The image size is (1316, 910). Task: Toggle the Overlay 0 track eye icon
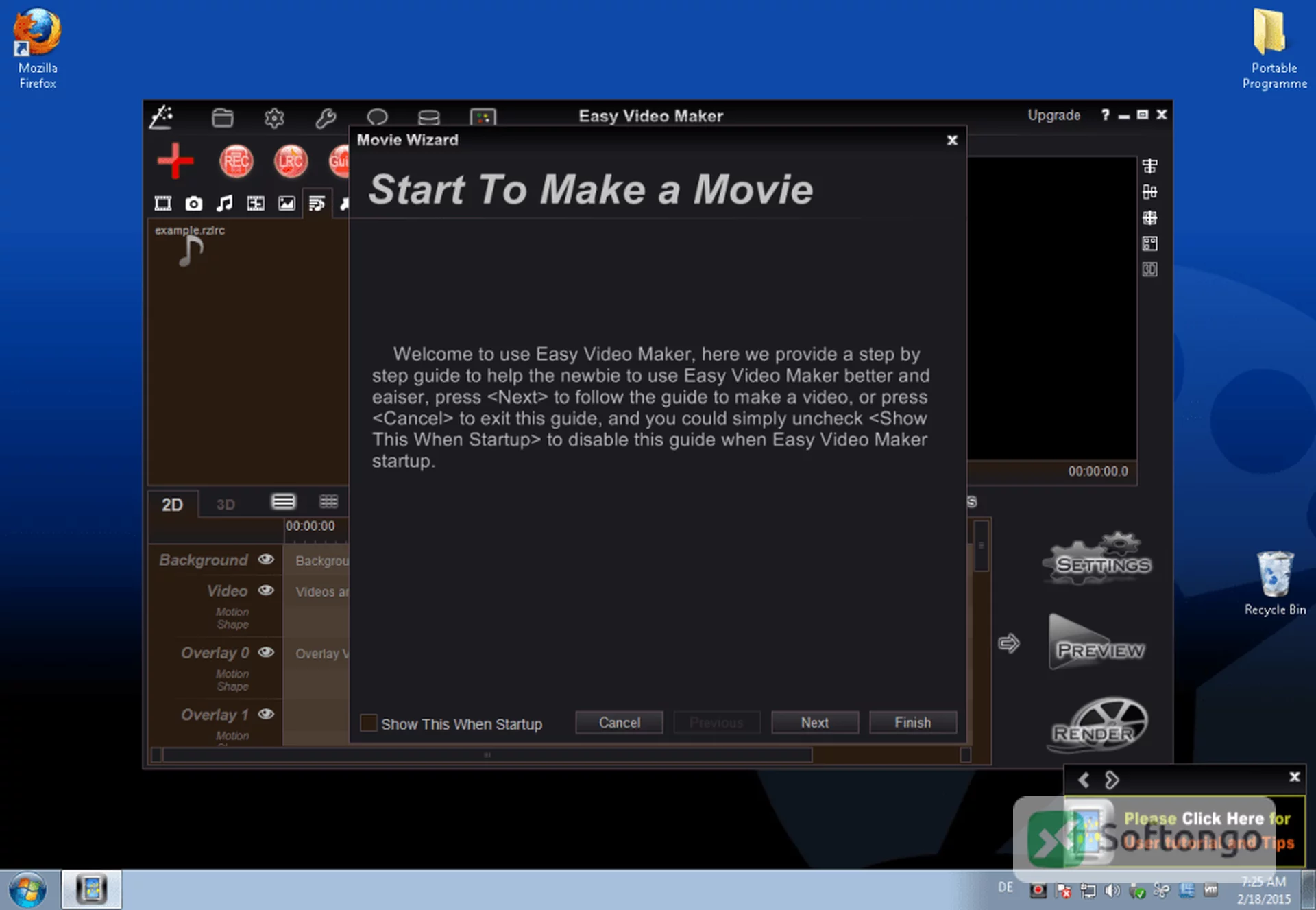(266, 652)
